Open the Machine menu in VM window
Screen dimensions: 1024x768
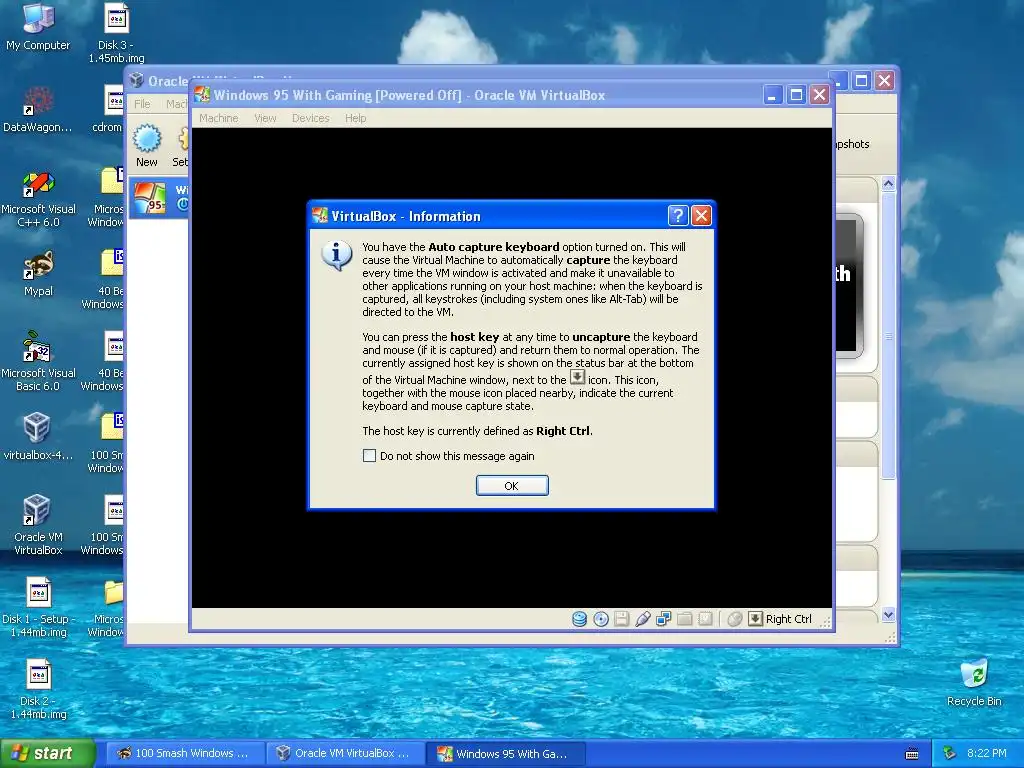(219, 118)
